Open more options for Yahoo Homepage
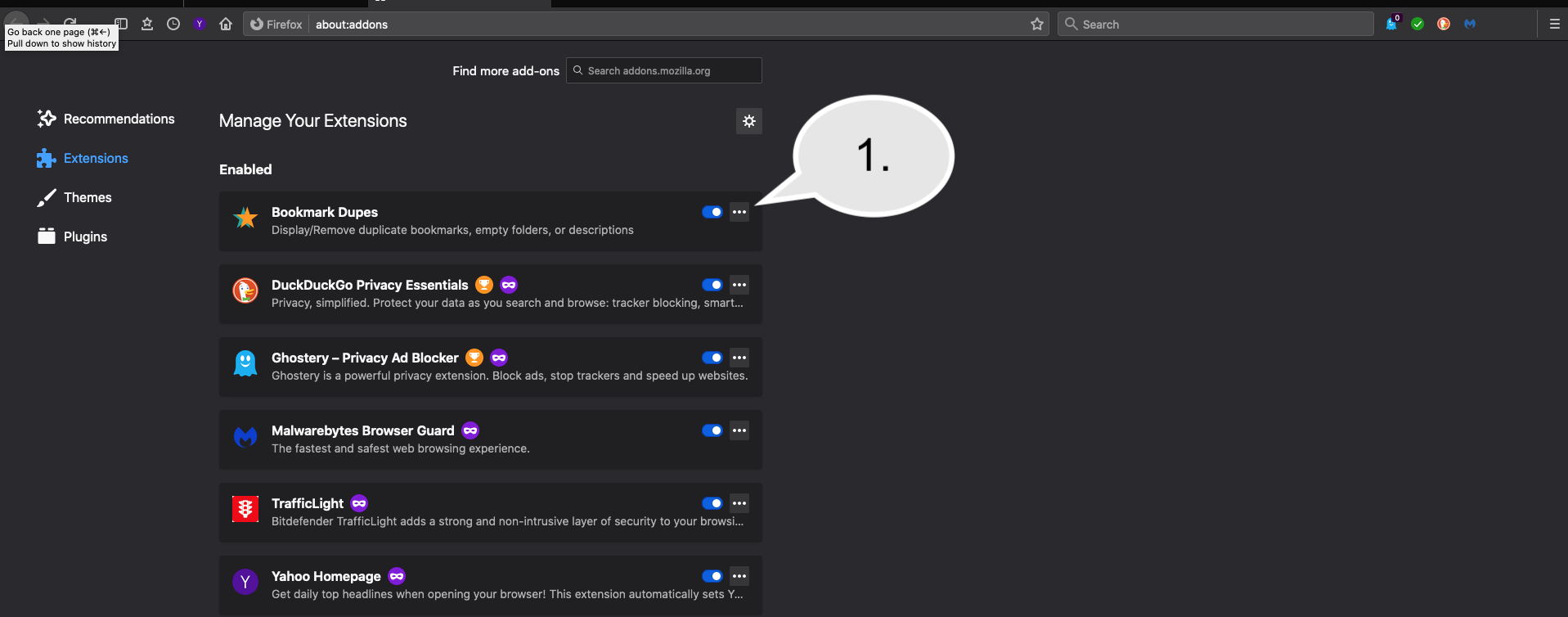Screen dimensions: 1568x617 [739, 576]
